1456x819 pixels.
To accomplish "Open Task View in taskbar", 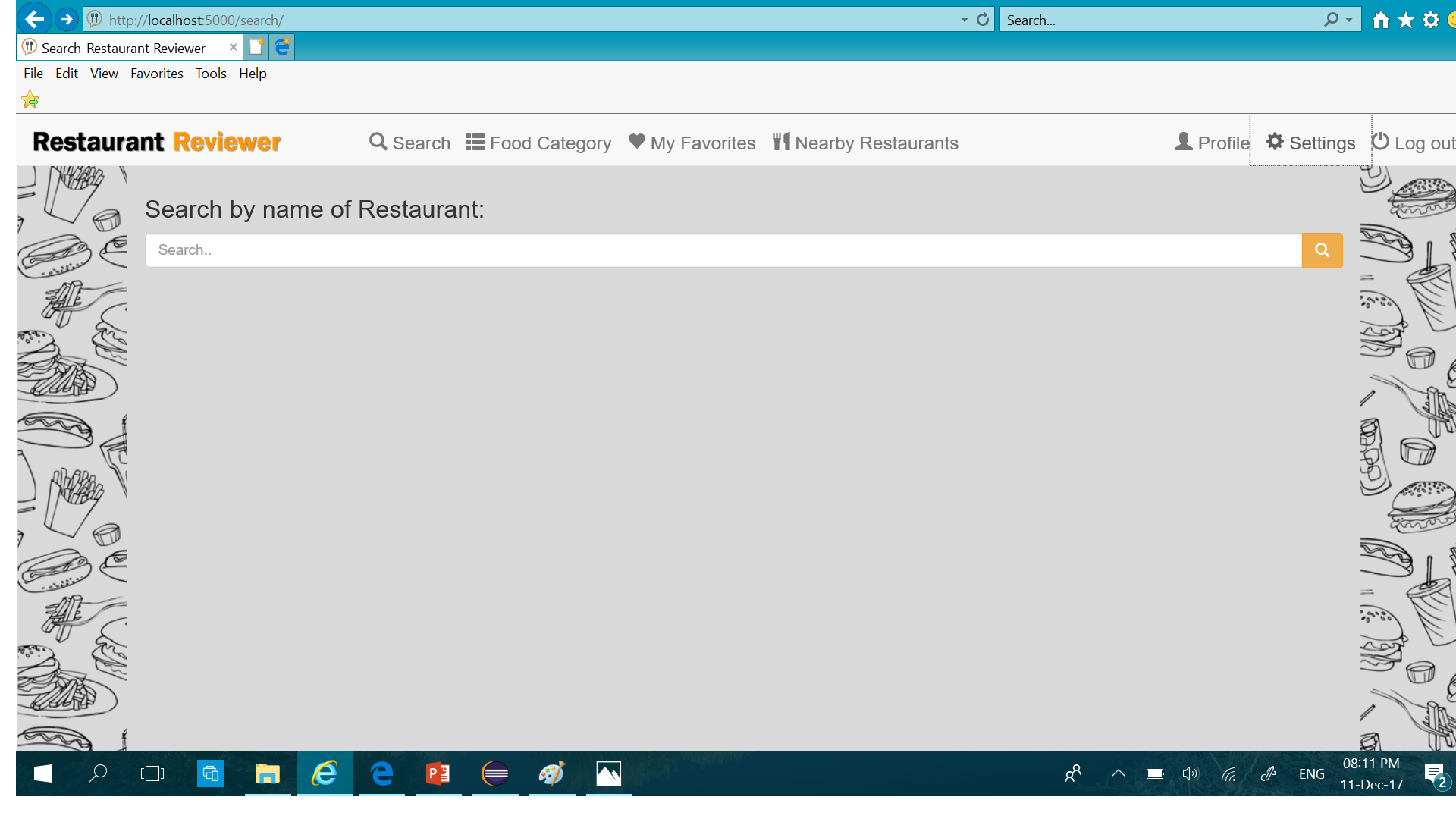I will (x=152, y=773).
